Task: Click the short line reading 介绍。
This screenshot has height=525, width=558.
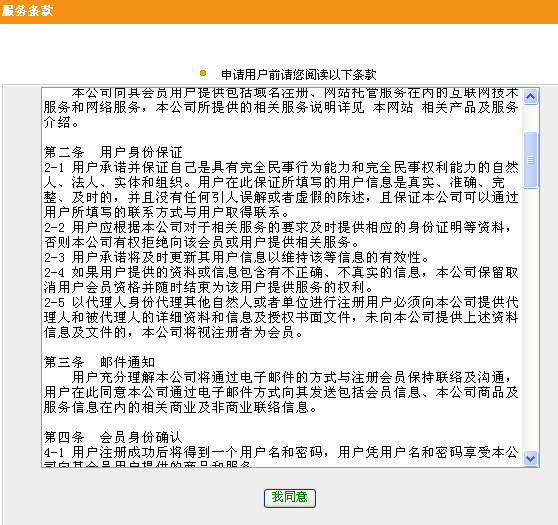Action: coord(61,122)
